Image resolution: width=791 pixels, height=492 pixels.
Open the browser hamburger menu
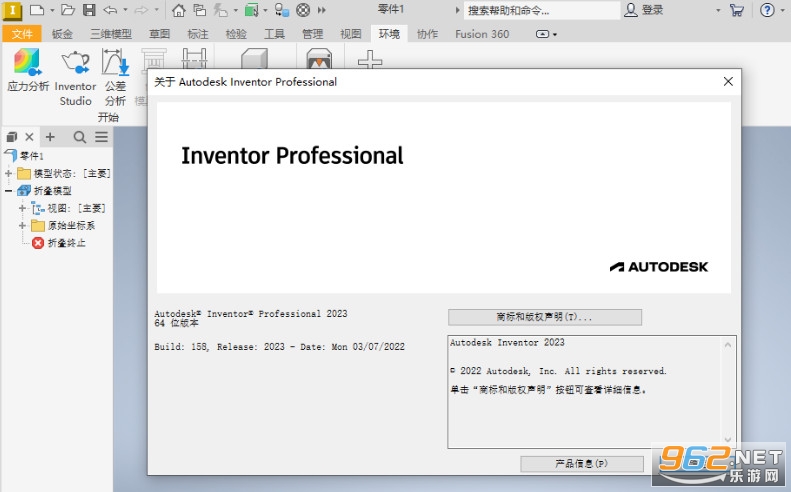(101, 137)
